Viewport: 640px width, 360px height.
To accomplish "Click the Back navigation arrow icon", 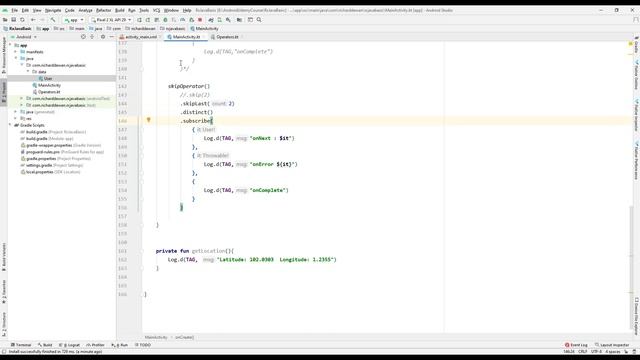I will click(x=33, y=20).
